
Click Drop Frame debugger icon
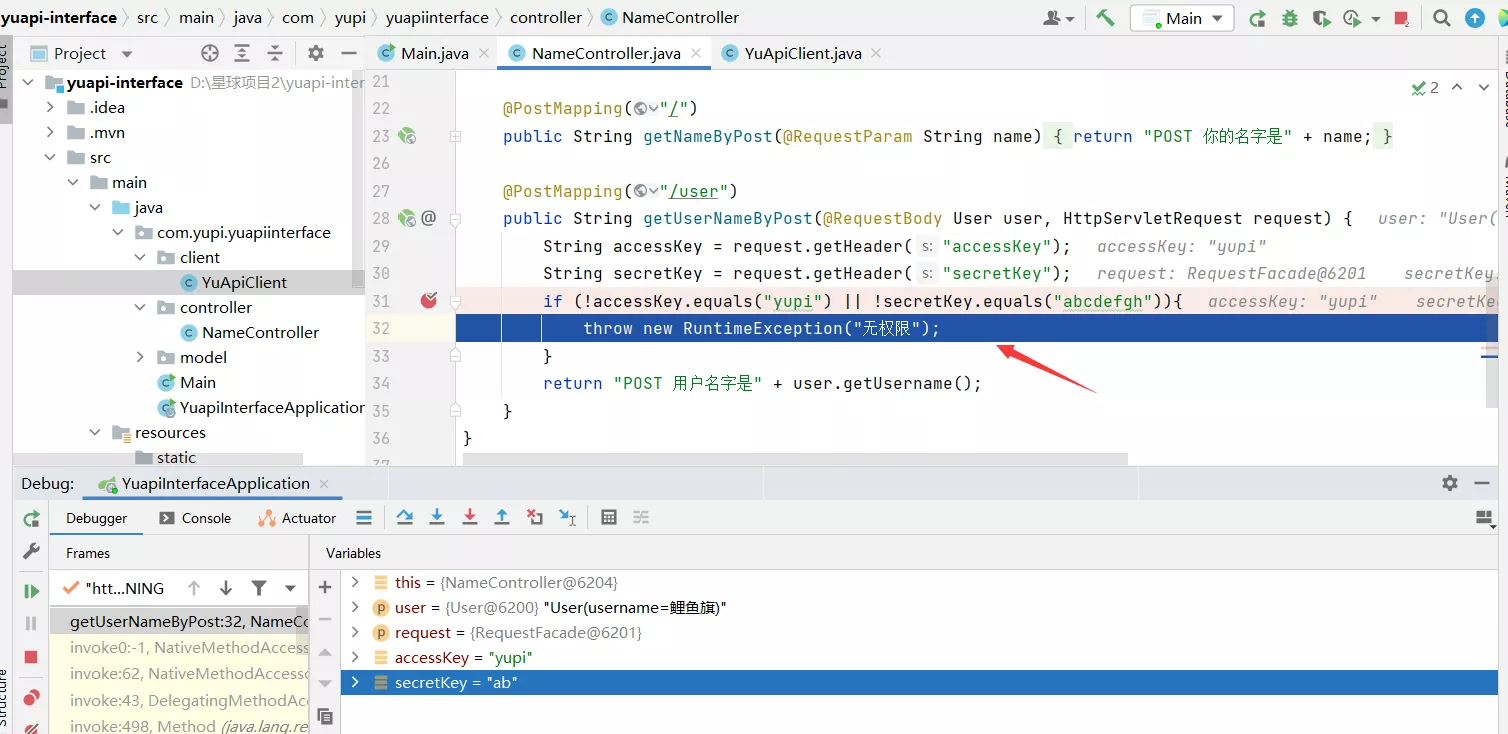coord(535,517)
